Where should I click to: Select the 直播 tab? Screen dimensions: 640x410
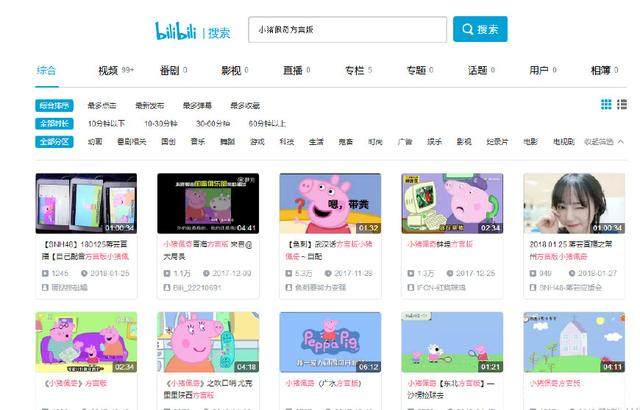pyautogui.click(x=292, y=71)
